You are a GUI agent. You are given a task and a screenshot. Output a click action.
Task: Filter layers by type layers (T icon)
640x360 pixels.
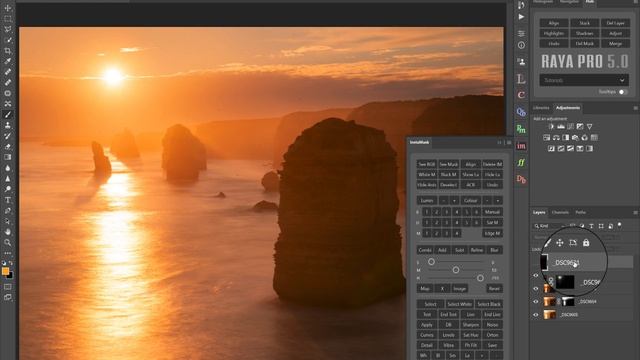[x=591, y=226]
